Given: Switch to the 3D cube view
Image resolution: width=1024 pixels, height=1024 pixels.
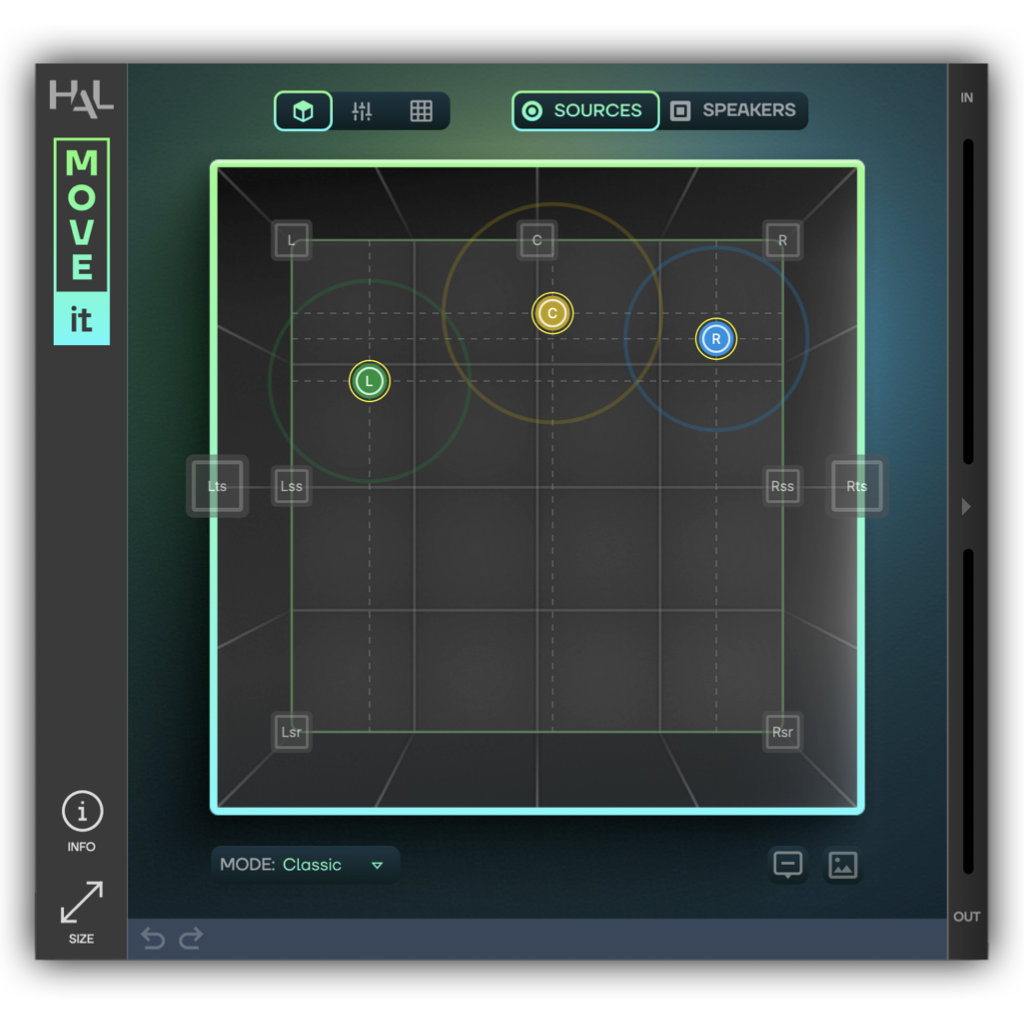Looking at the screenshot, I should click(303, 111).
